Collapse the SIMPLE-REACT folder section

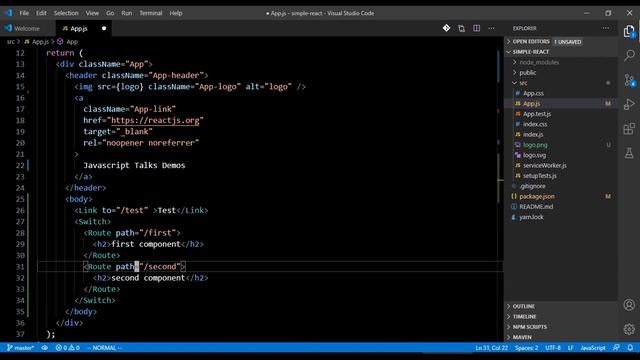(531, 52)
